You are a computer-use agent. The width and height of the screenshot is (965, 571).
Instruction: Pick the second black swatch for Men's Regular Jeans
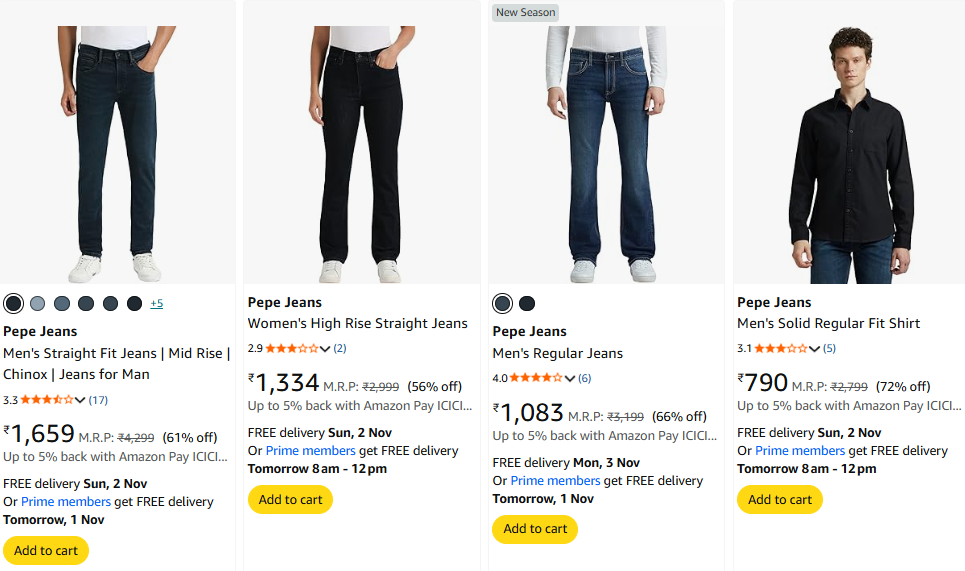point(527,303)
